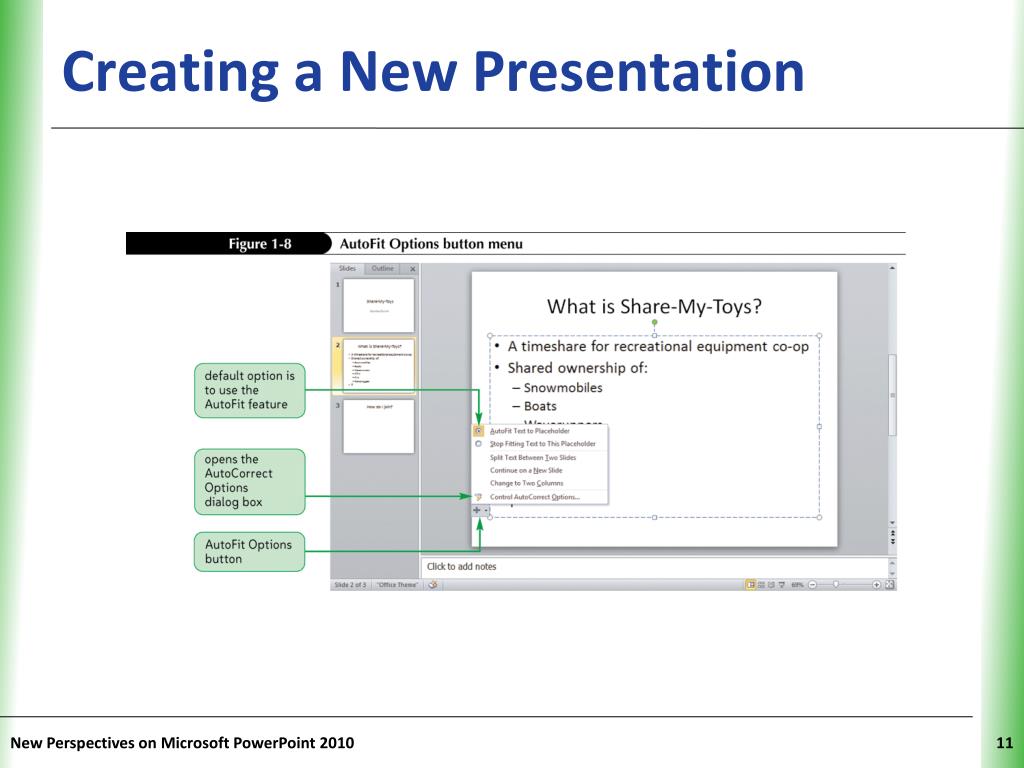Click the Previous Slide double-arrow button

point(893,533)
